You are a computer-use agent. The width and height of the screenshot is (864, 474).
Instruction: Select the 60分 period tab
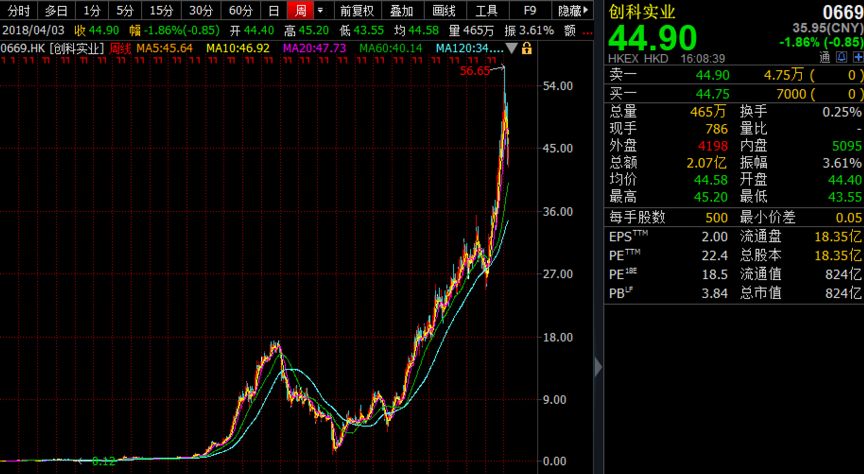pos(241,10)
